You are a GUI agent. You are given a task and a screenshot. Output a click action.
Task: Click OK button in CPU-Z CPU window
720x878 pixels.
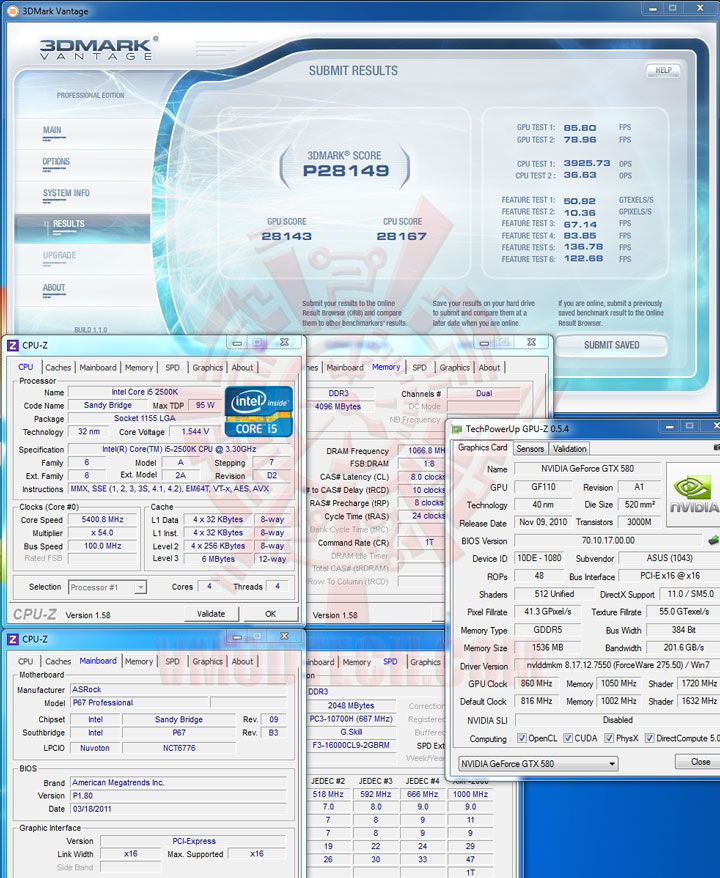[270, 614]
